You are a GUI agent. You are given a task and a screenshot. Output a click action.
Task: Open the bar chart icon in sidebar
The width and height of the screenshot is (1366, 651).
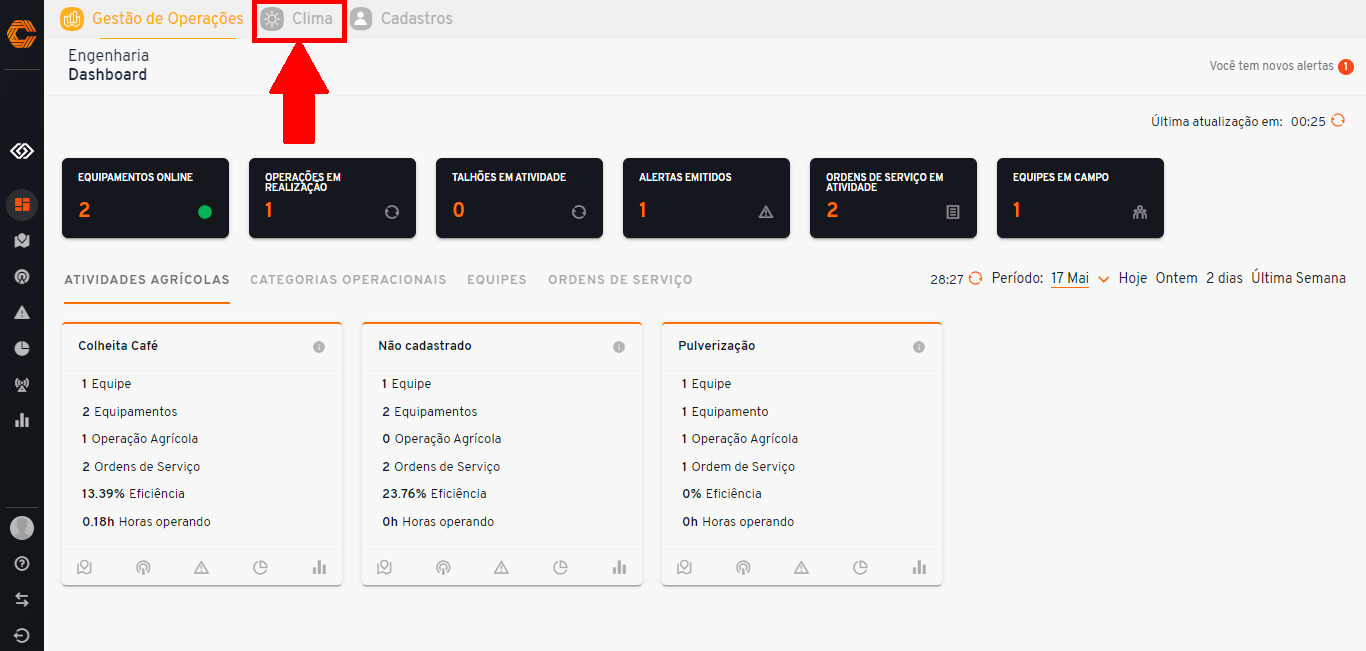[22, 420]
